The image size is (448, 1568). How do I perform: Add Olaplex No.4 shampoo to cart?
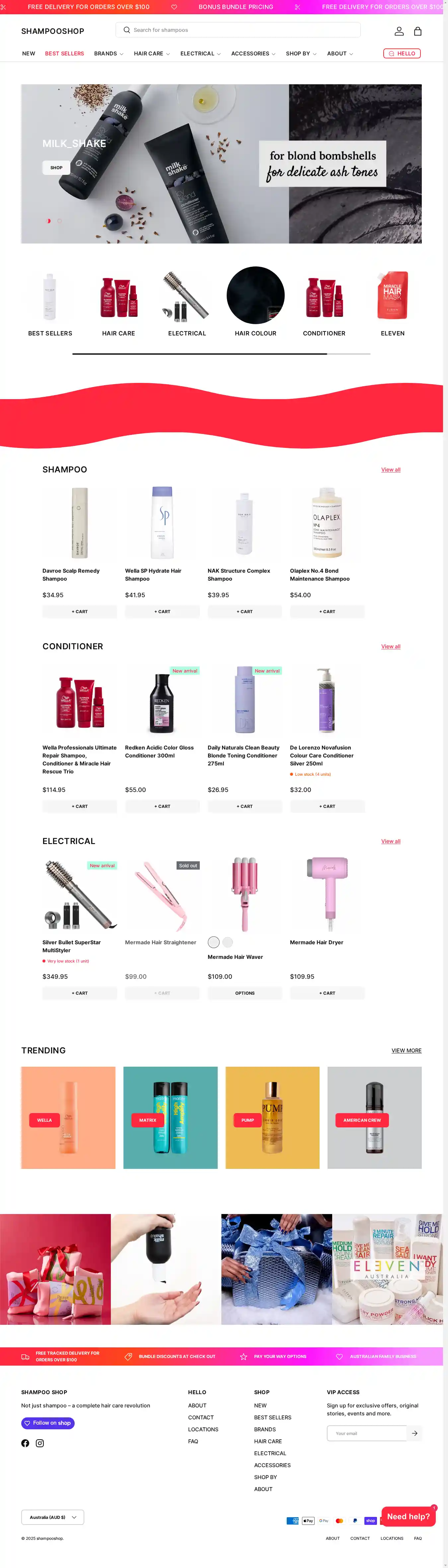[327, 612]
